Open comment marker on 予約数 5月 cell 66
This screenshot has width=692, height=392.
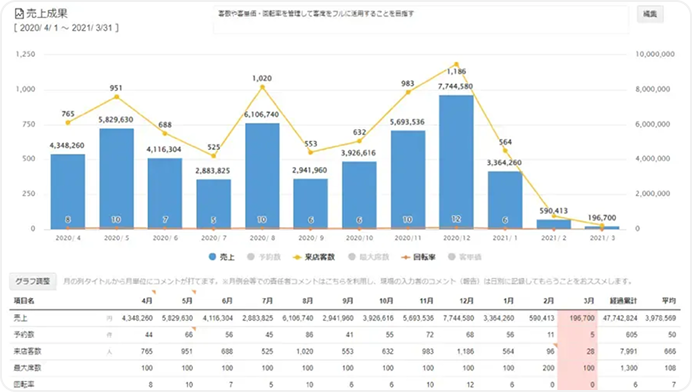(194, 329)
